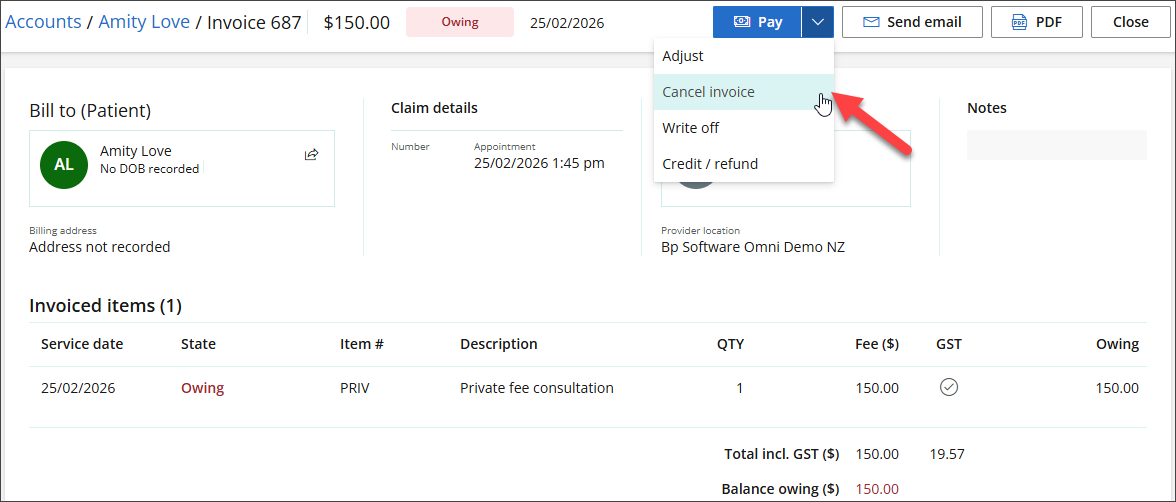Click the Pay button
Screen dimensions: 1176x502
click(757, 22)
